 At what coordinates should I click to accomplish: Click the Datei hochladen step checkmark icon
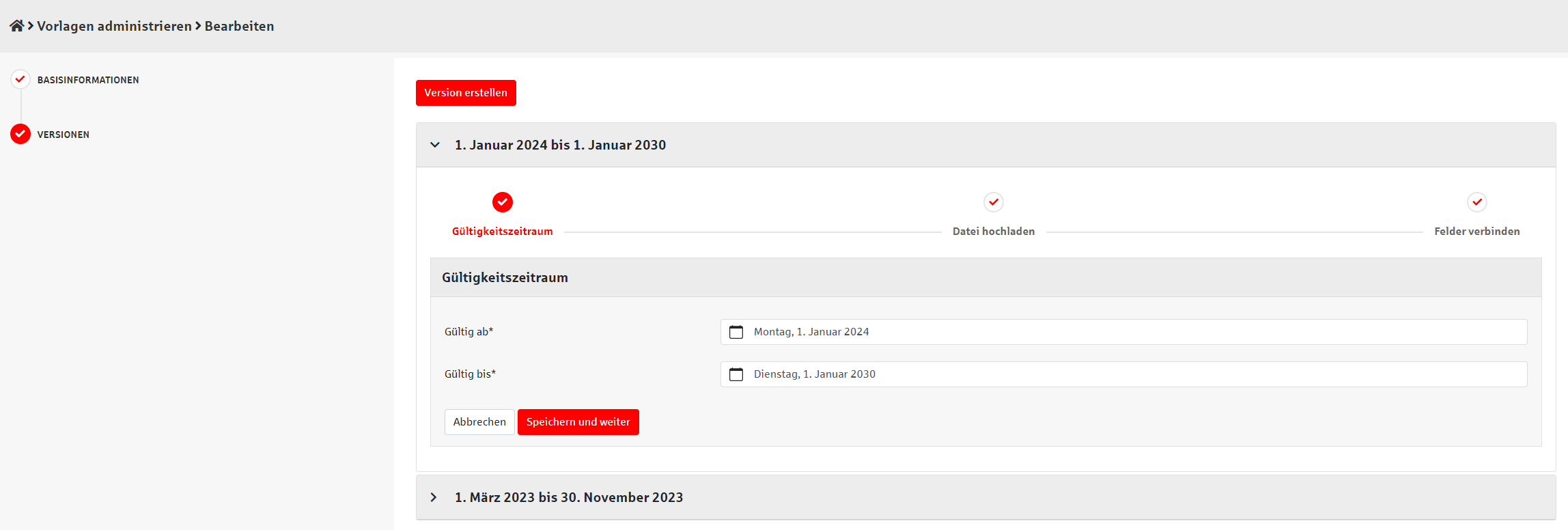click(993, 202)
